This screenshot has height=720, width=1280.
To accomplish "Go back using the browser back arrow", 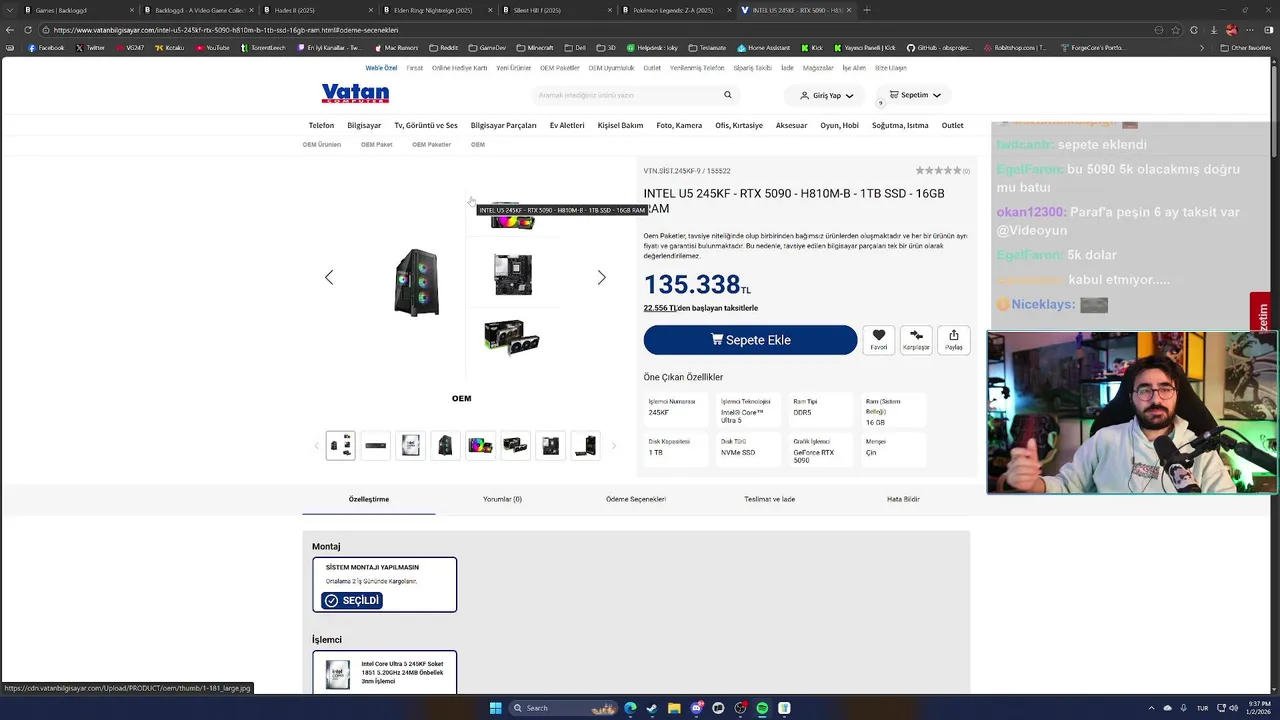I will (10, 30).
